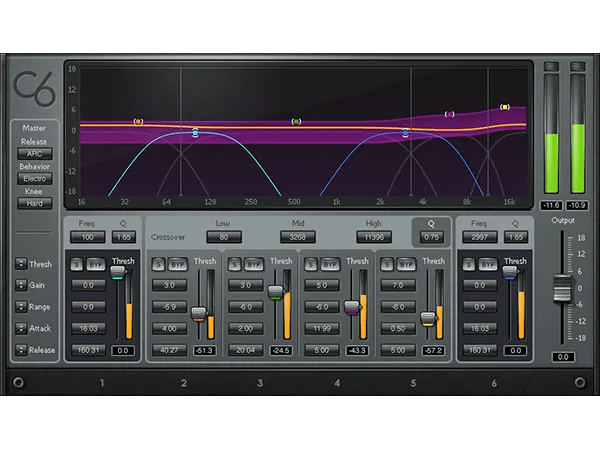Click the band 2 release value 40.27
Image resolution: width=600 pixels, height=450 pixels.
click(x=170, y=350)
